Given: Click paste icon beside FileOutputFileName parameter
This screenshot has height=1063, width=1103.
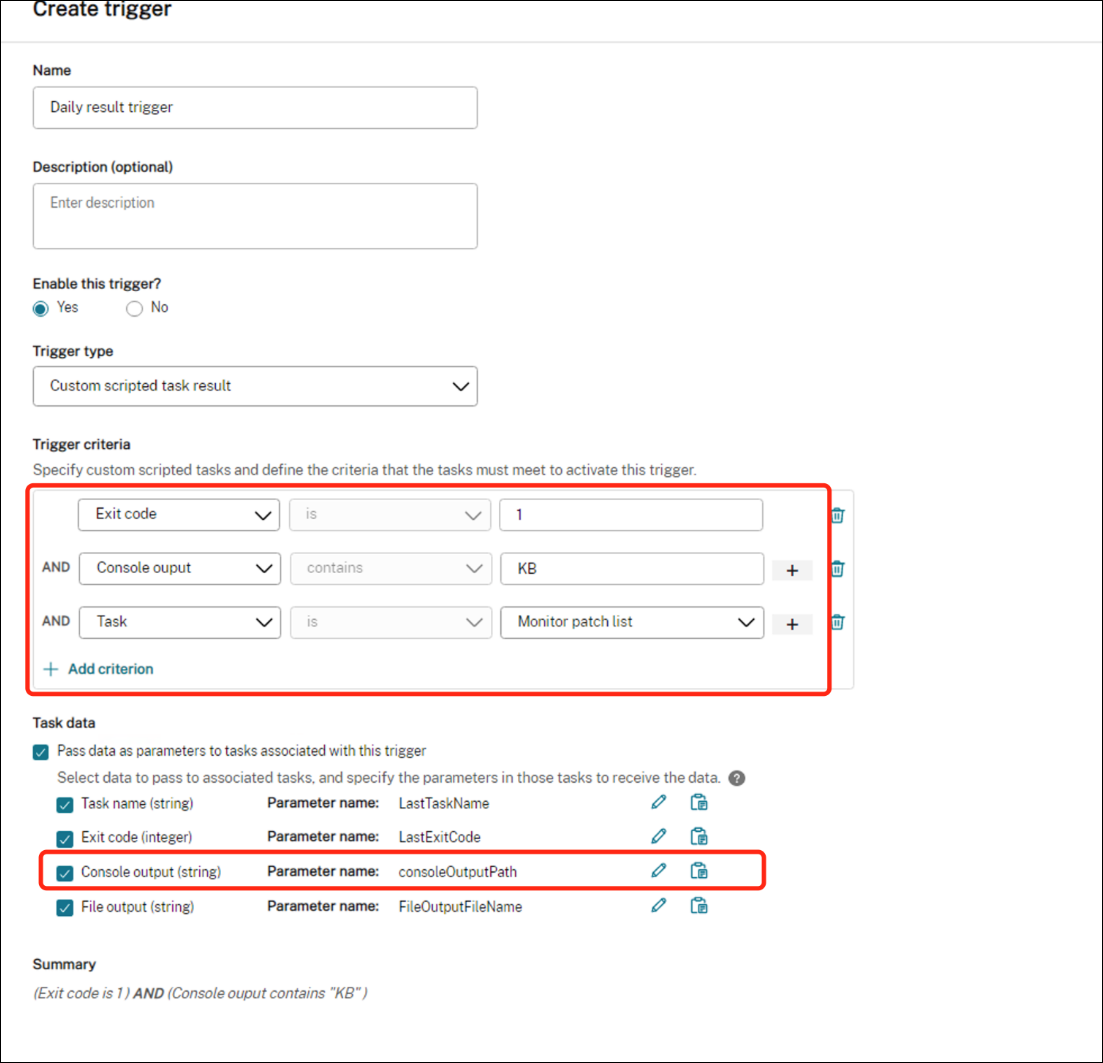Looking at the screenshot, I should point(700,906).
